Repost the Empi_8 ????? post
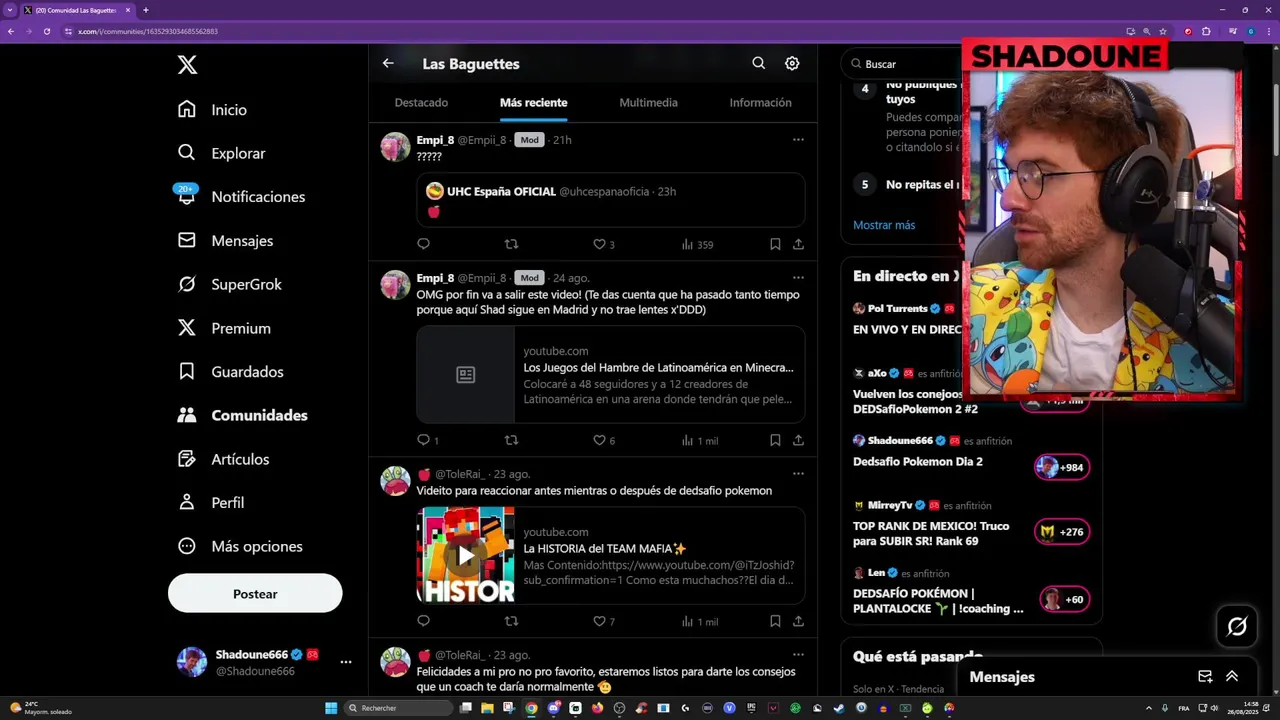1280x720 pixels. point(511,244)
